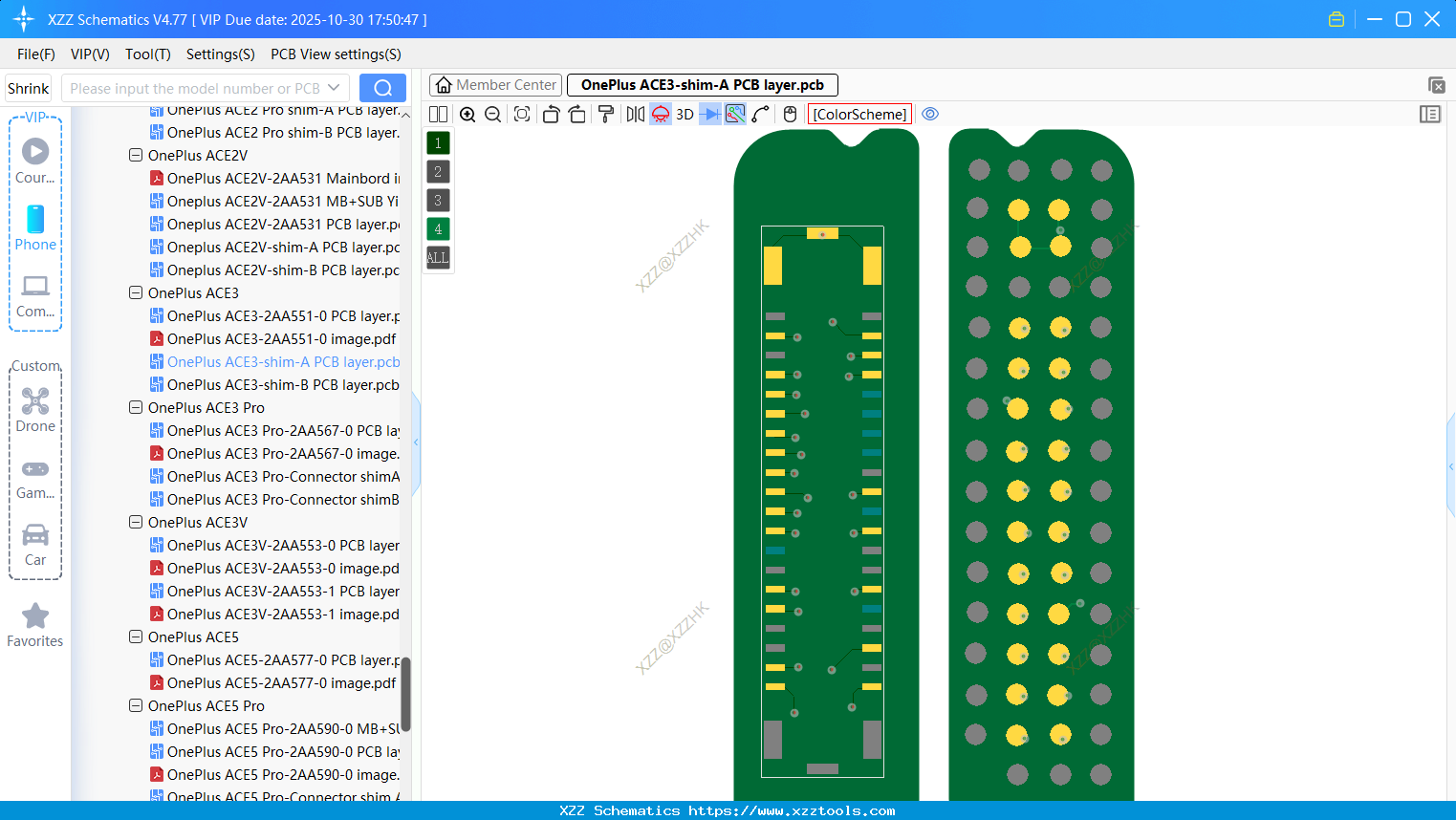
Task: Open the Tool(T) menu
Action: [148, 54]
